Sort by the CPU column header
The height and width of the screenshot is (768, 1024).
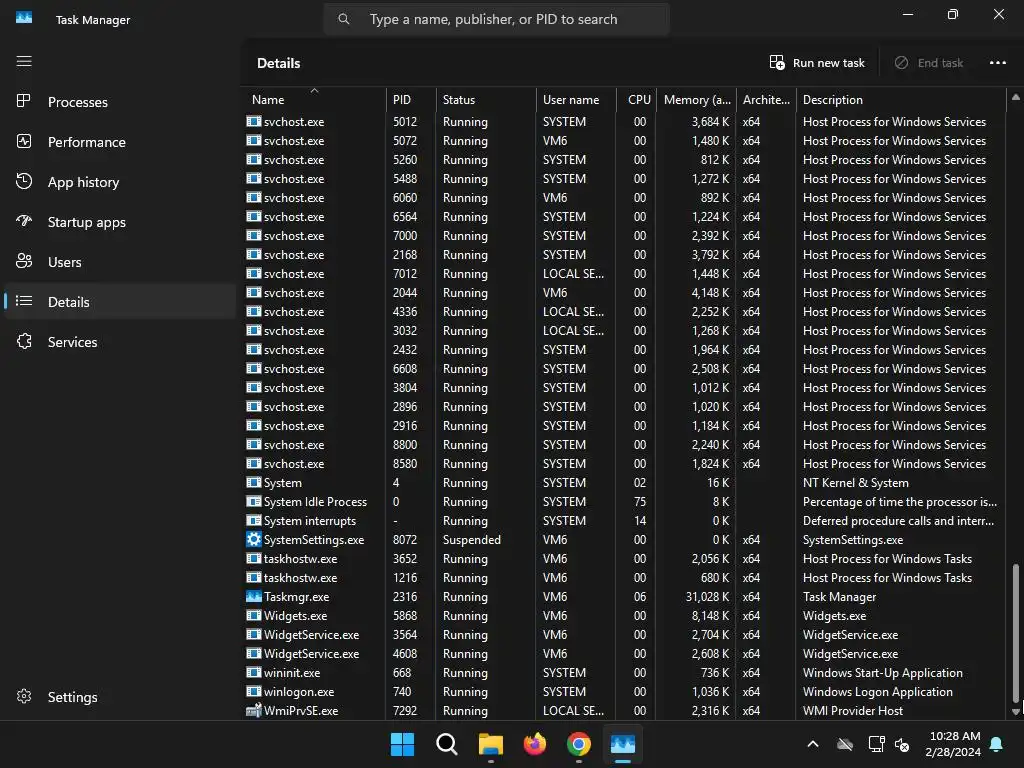[x=637, y=99]
